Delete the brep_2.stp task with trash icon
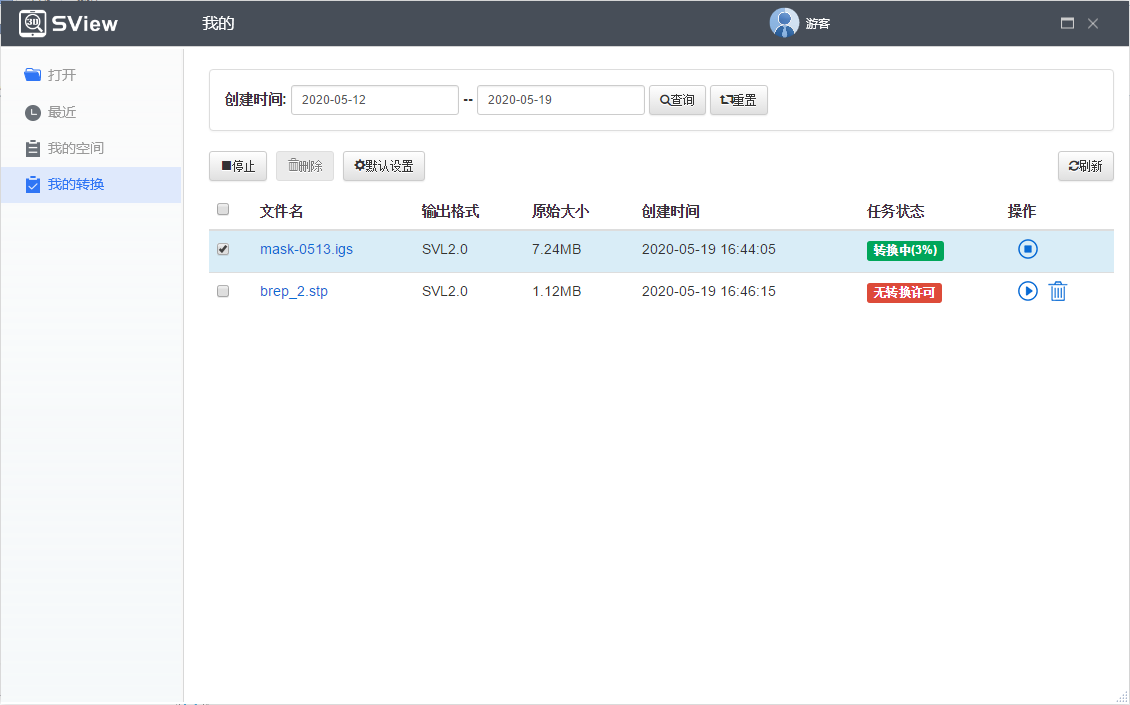 pyautogui.click(x=1058, y=291)
